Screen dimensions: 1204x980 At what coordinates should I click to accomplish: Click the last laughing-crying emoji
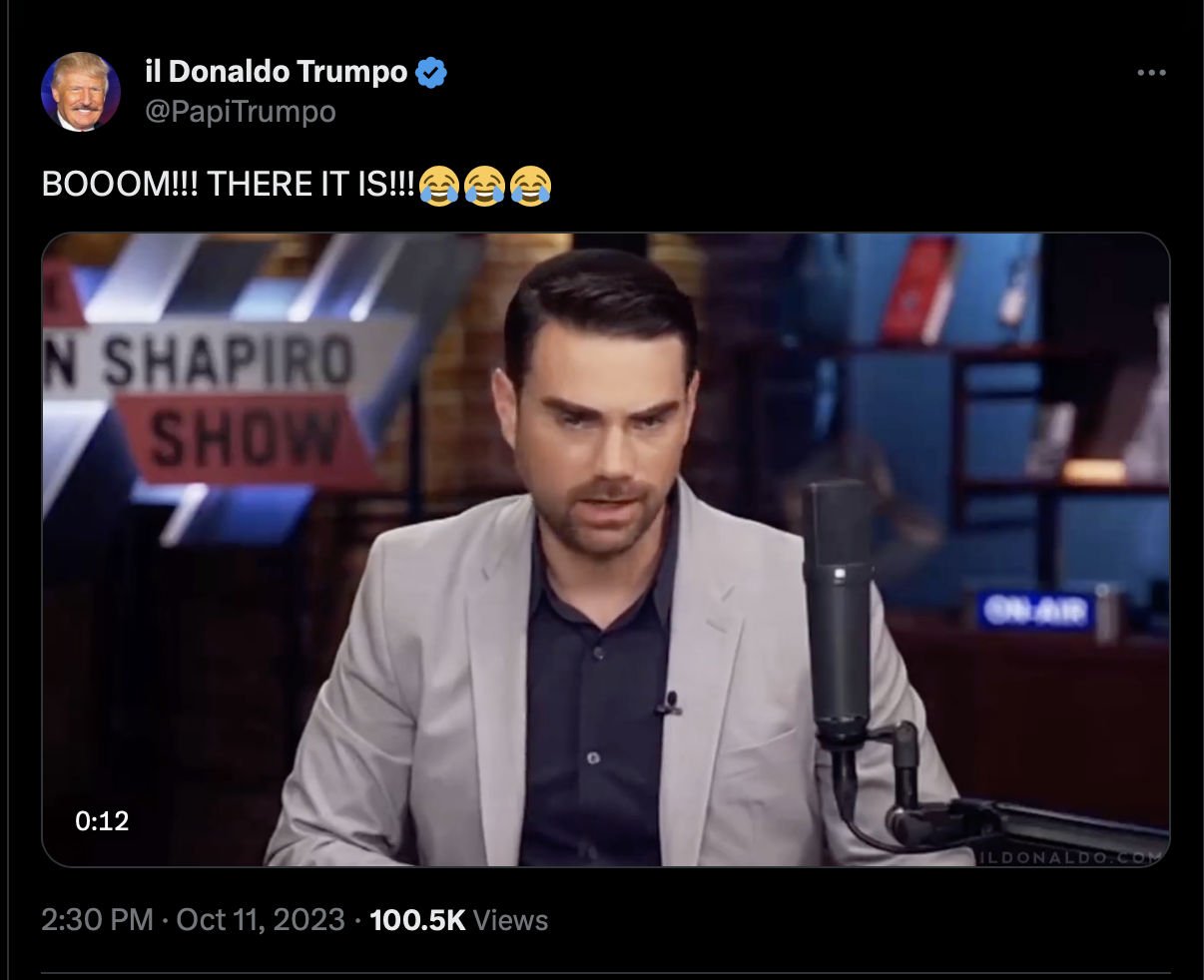point(530,186)
